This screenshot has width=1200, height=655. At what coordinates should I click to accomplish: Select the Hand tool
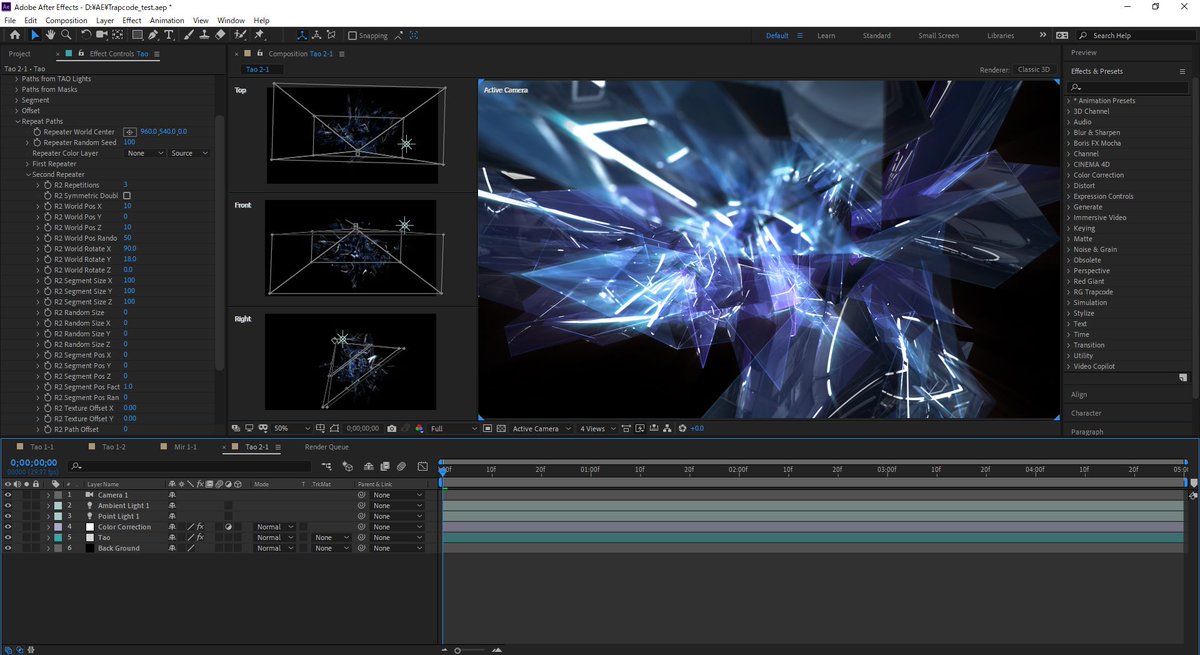[x=51, y=35]
